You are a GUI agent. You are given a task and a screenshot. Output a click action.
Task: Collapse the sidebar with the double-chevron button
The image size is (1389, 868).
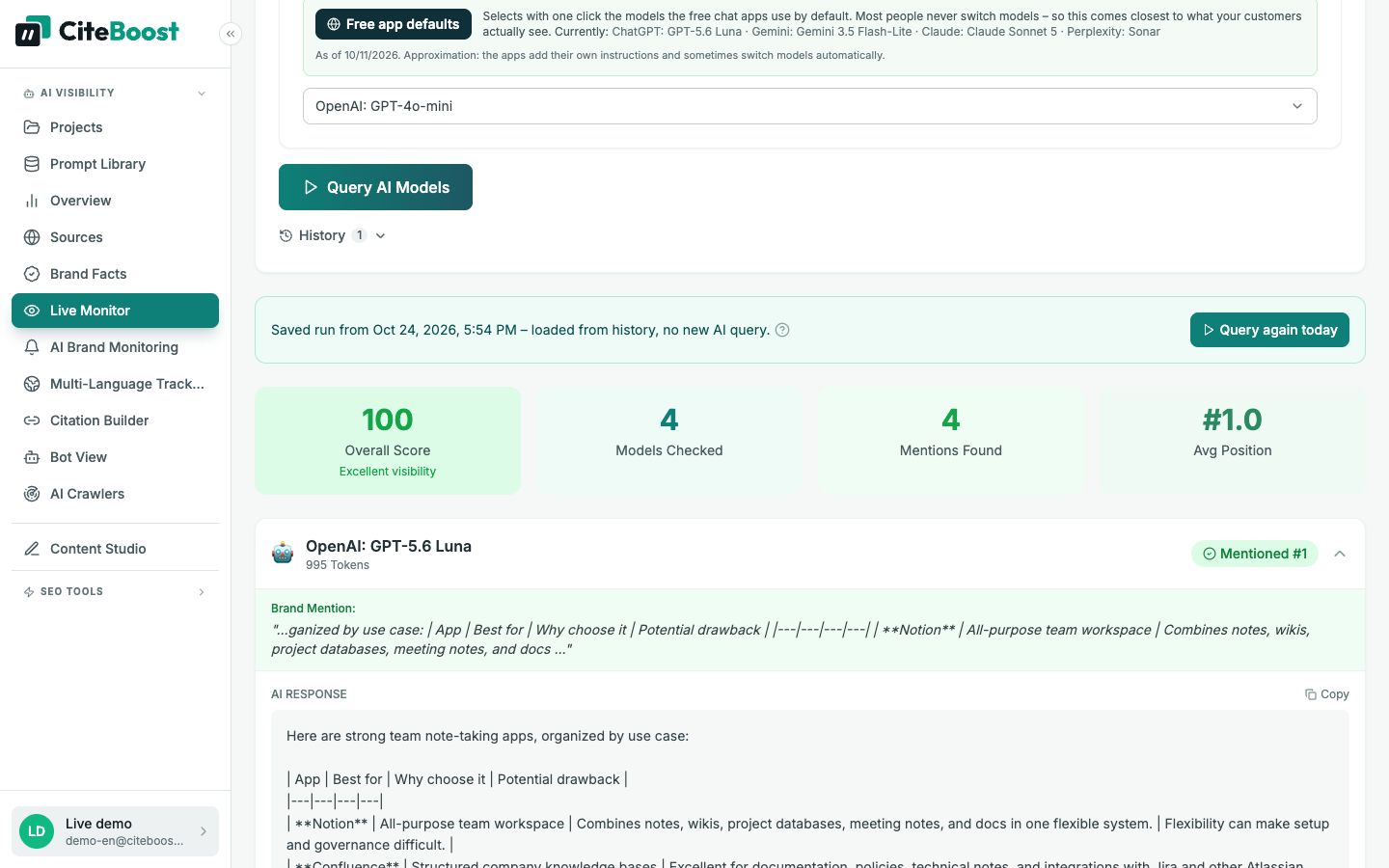point(231,34)
